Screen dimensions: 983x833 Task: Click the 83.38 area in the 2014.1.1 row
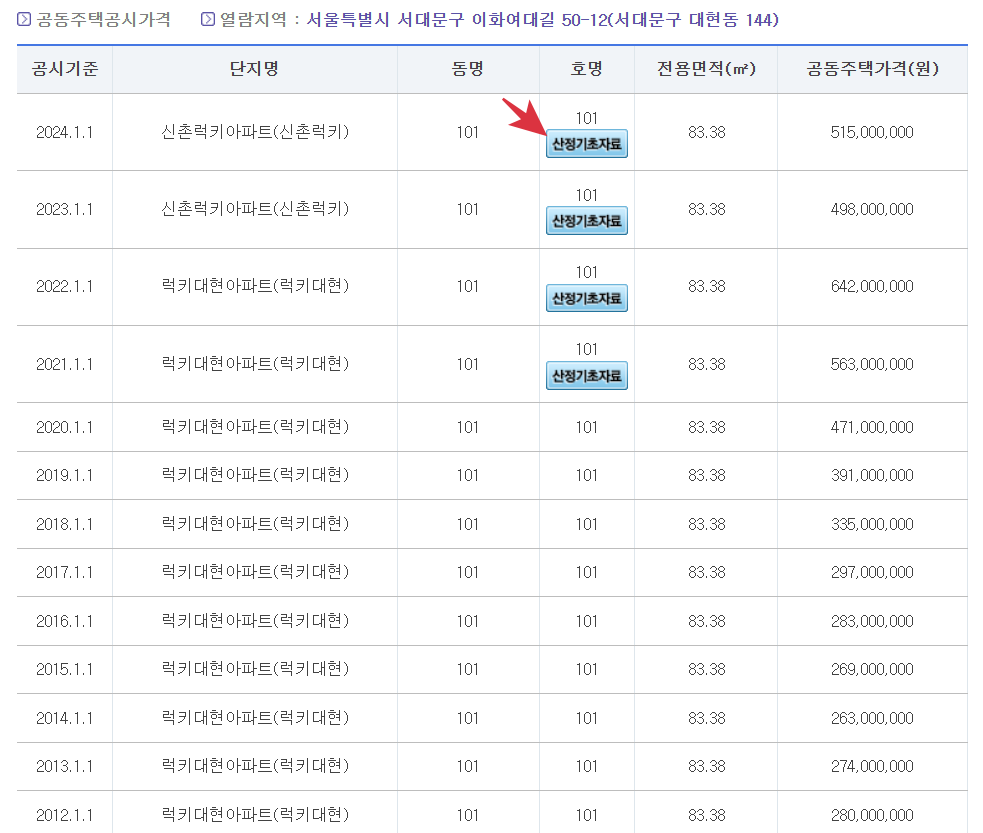click(707, 718)
